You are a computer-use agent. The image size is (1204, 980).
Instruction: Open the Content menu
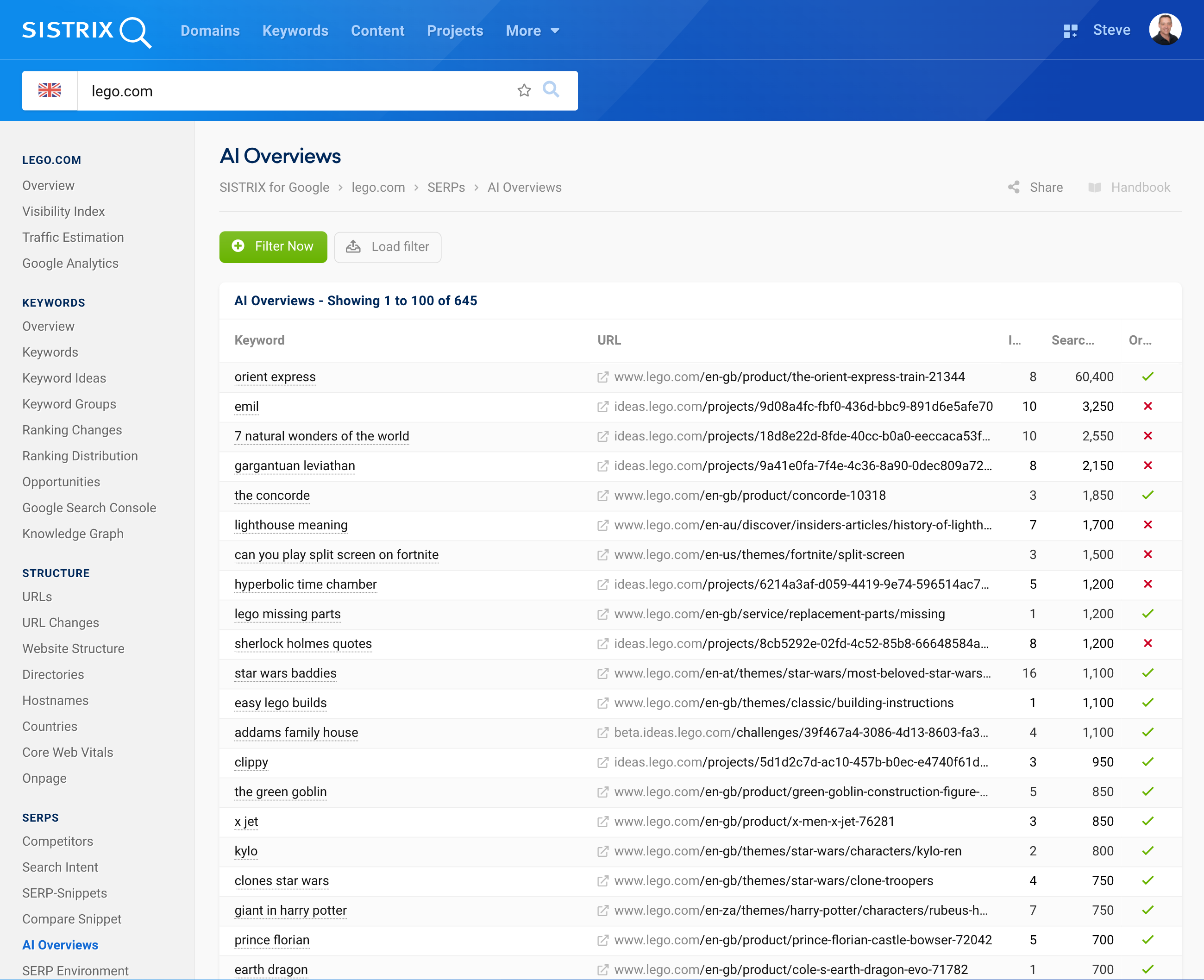click(x=377, y=31)
